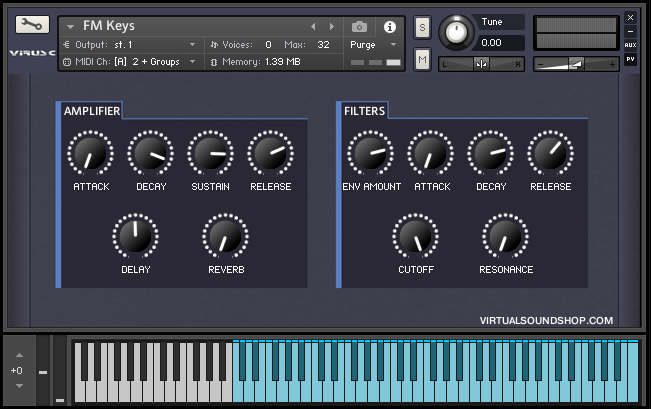Click the Resonance knob
Image resolution: width=651 pixels, height=409 pixels.
tap(505, 237)
